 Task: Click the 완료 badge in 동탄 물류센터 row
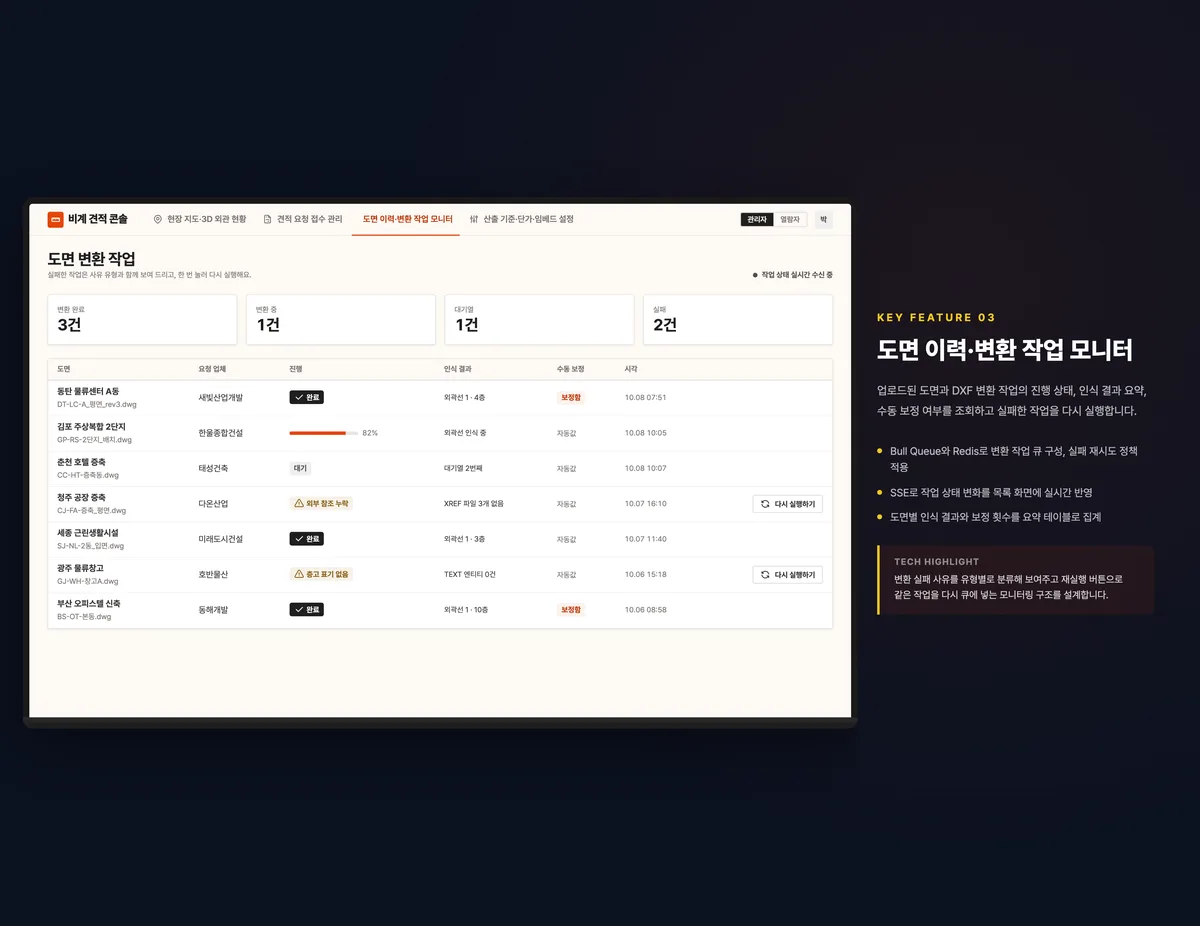pos(307,397)
